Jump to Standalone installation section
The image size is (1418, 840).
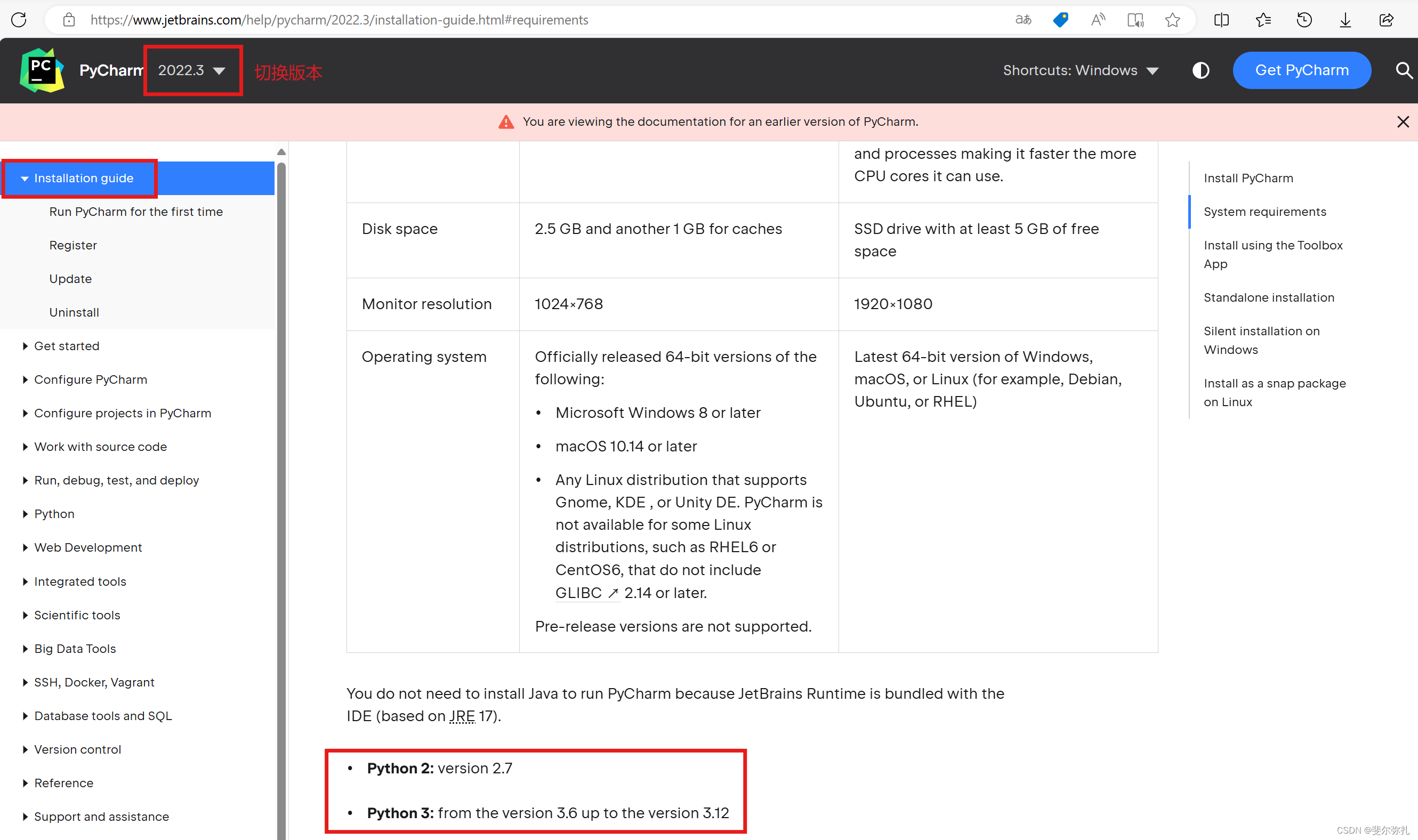tap(1269, 298)
